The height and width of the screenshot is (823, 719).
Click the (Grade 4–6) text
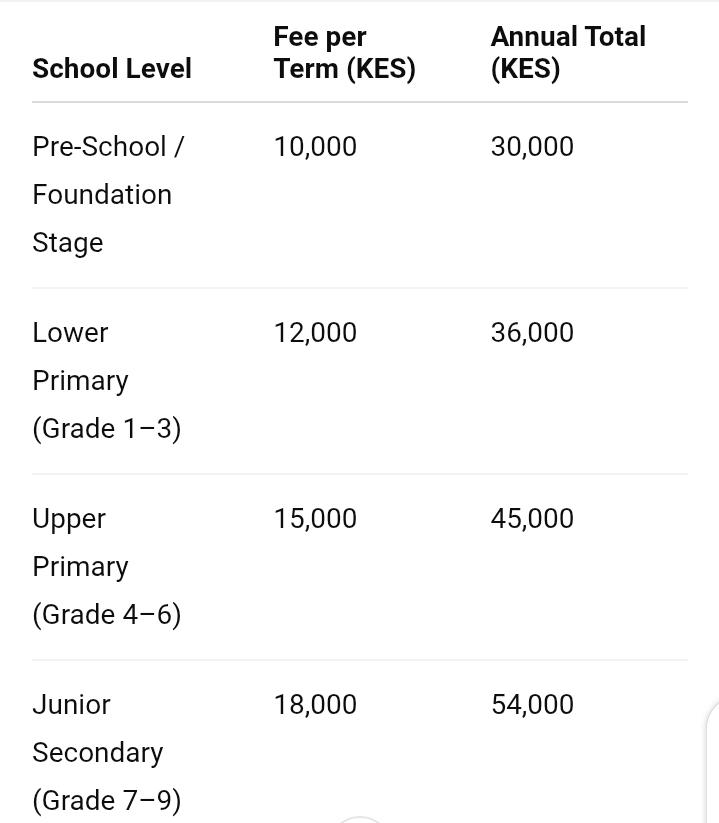click(106, 615)
